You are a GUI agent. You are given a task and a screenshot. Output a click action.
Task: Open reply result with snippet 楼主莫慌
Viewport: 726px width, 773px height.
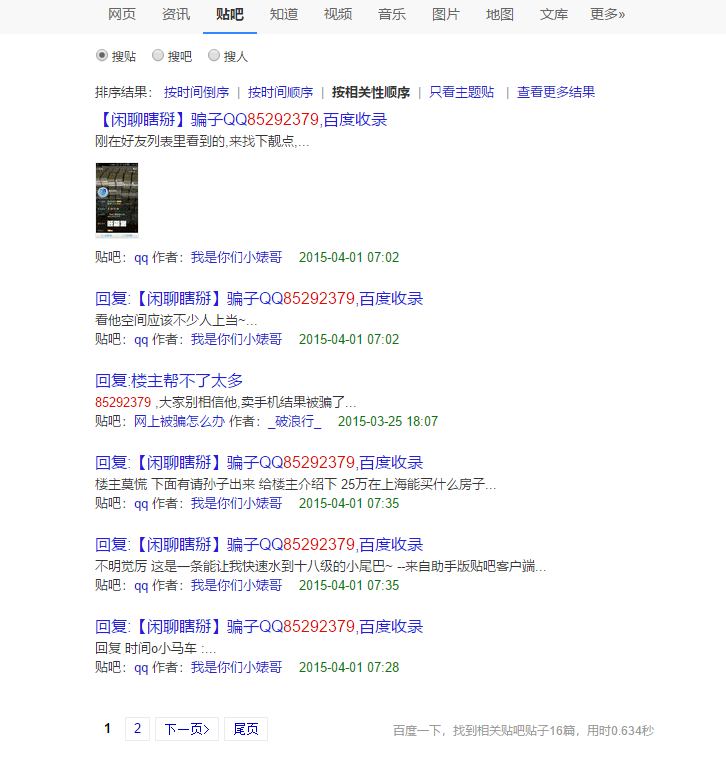259,462
